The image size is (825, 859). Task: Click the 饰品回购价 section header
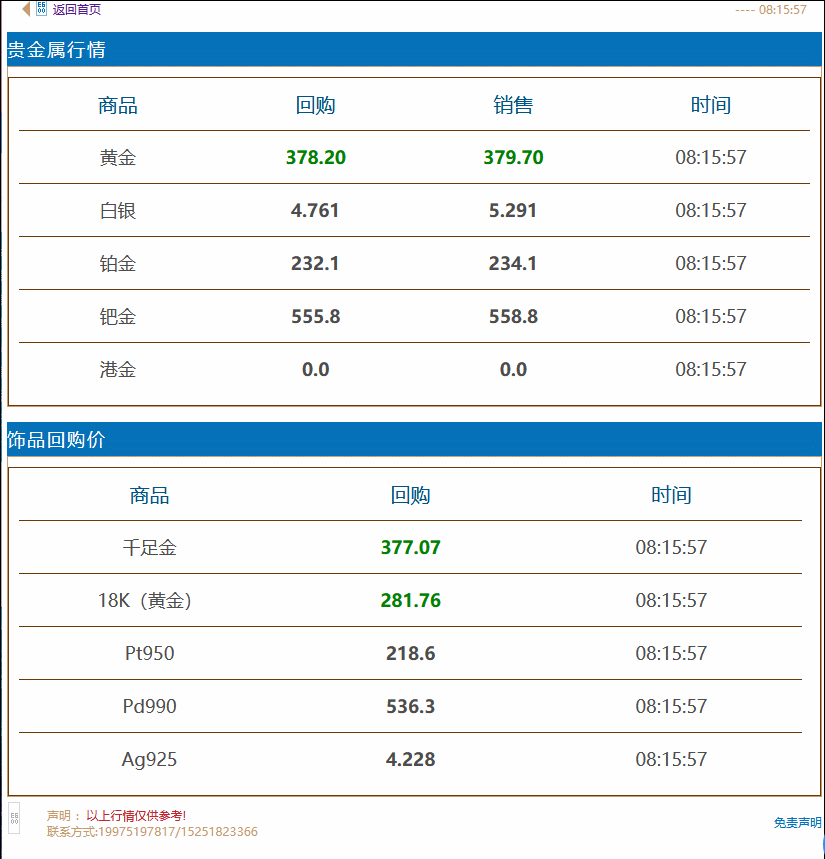click(x=57, y=440)
